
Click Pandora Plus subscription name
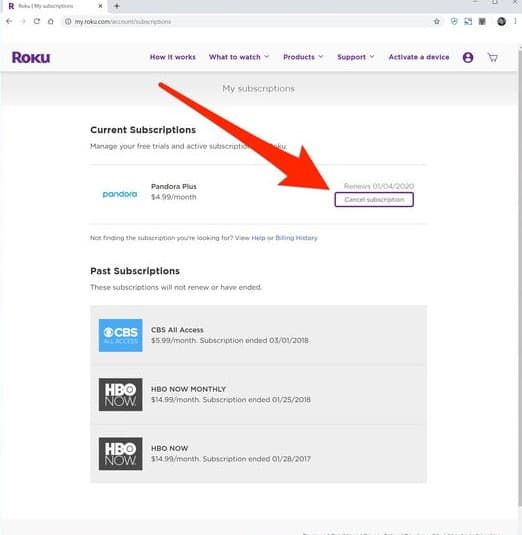(x=174, y=186)
